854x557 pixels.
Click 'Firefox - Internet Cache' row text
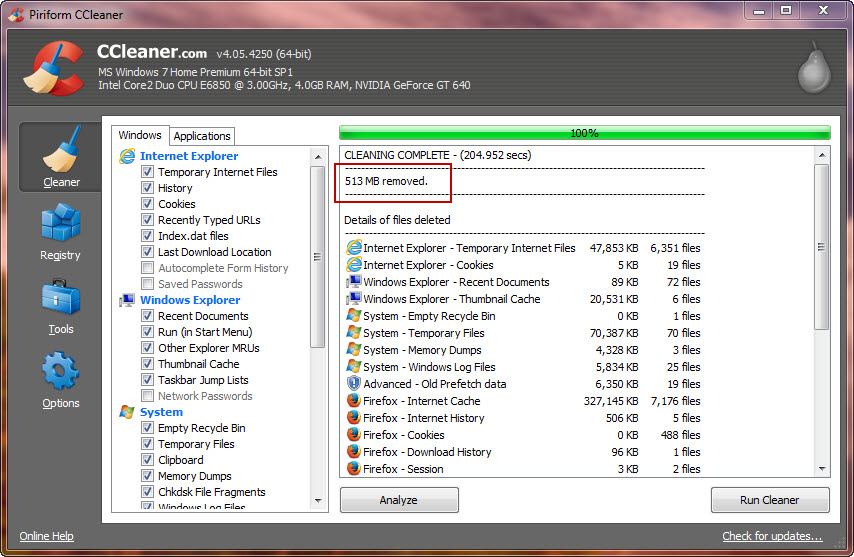422,401
